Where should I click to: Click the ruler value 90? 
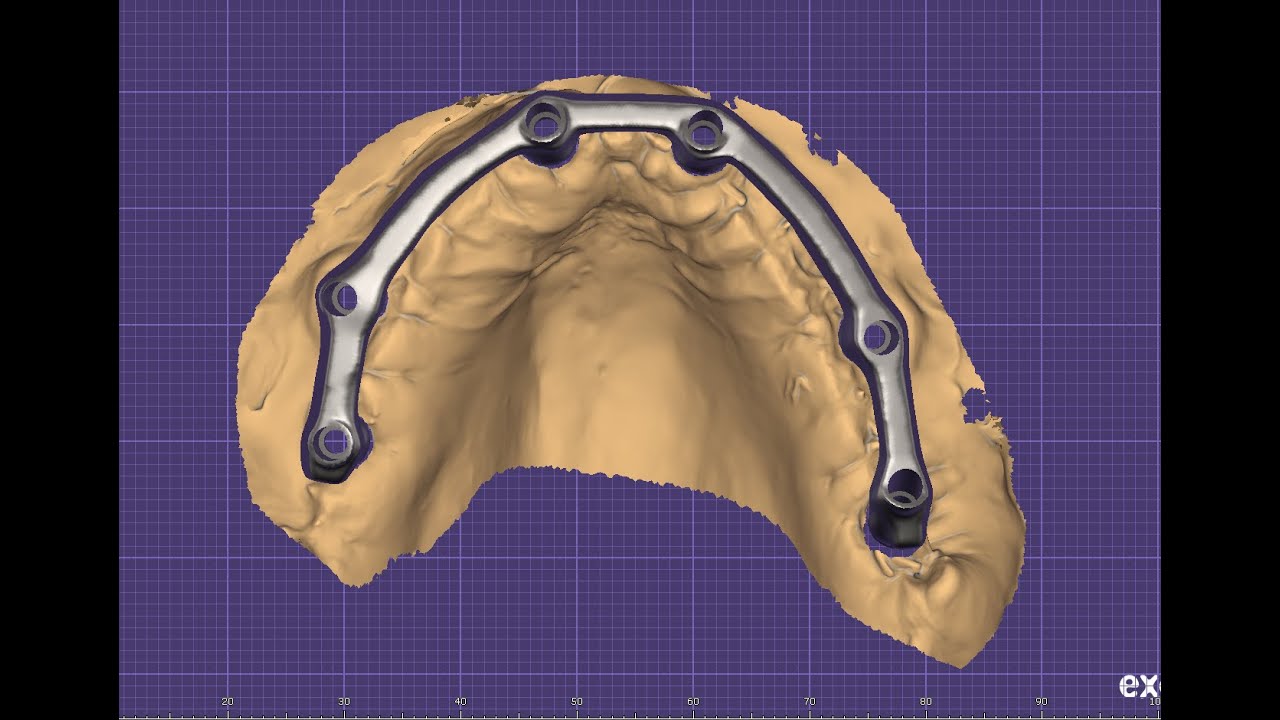[x=1042, y=701]
